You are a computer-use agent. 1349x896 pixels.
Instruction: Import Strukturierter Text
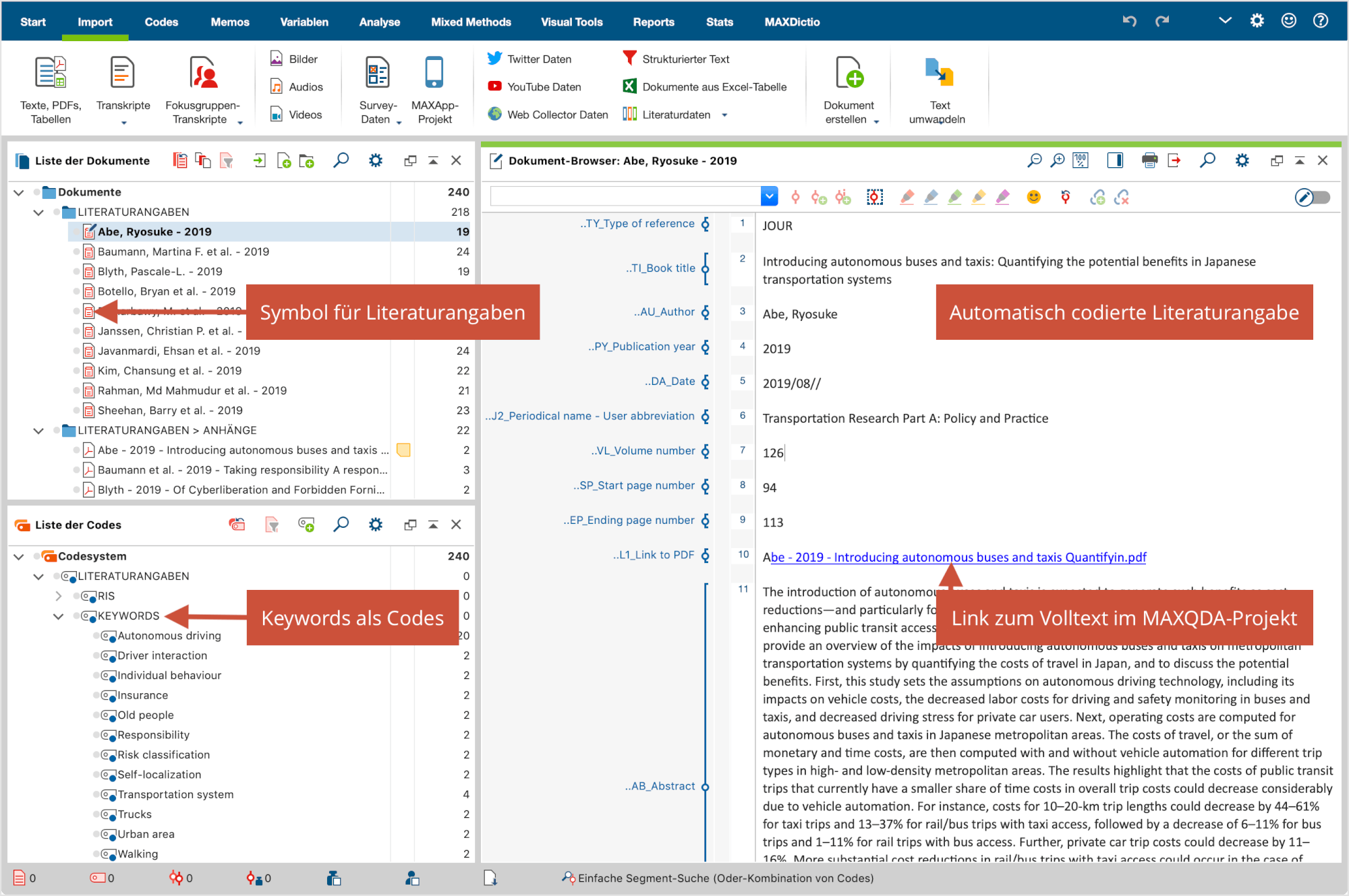pyautogui.click(x=675, y=59)
